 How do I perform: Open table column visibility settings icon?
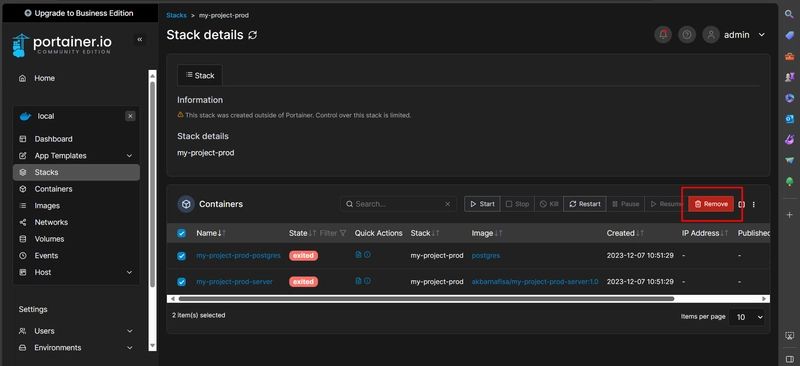741,204
